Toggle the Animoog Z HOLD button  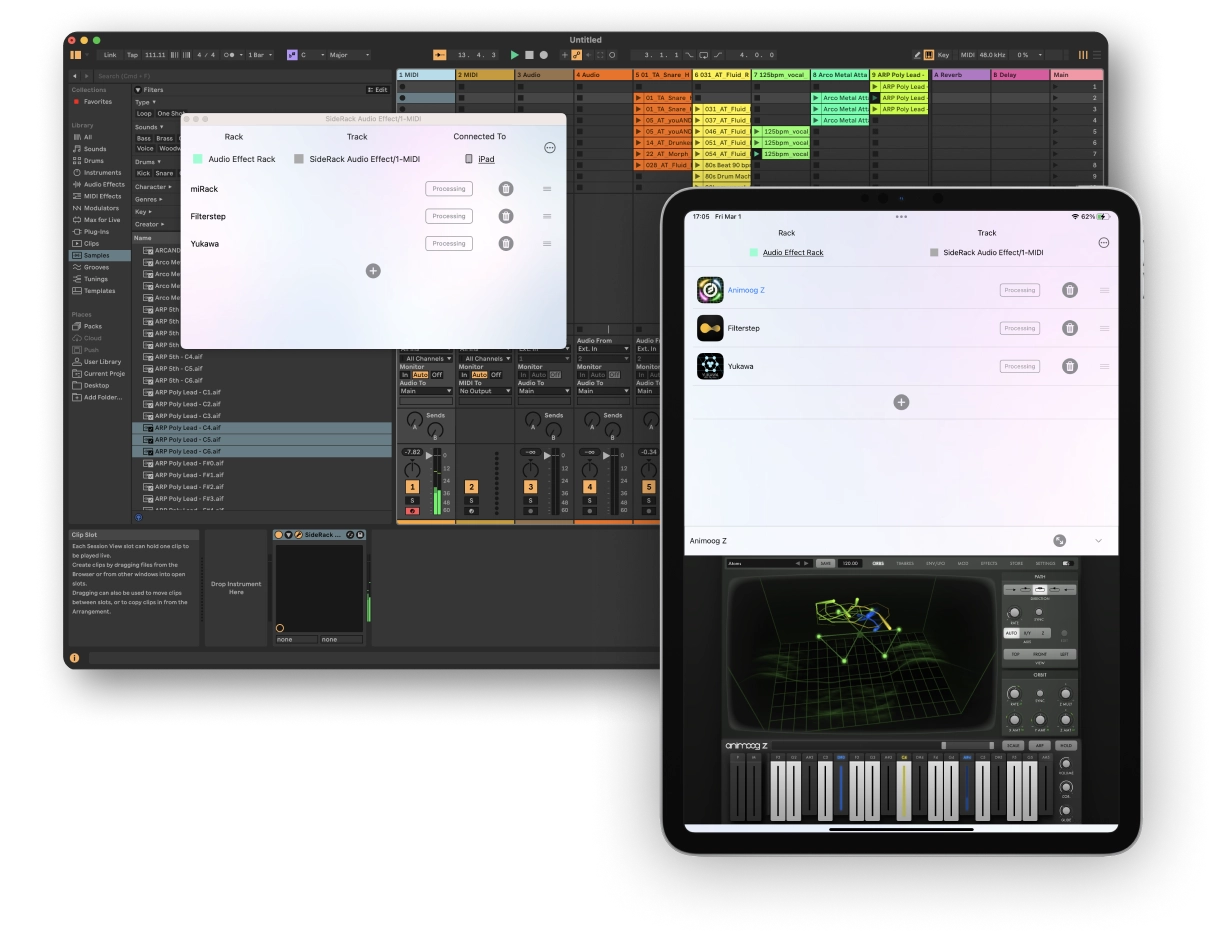(x=1065, y=745)
